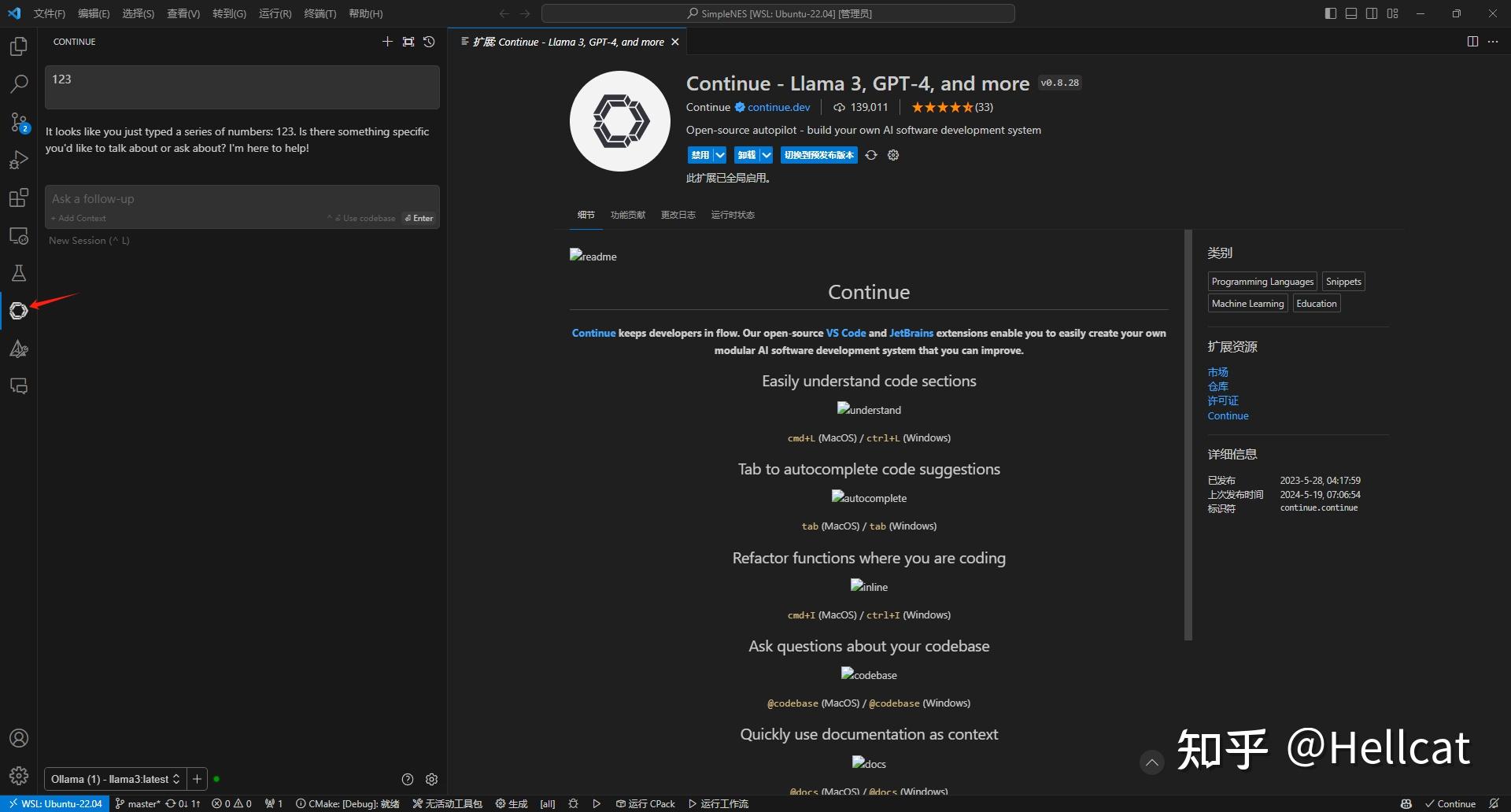Open the Remote Explorer view
This screenshot has width=1511, height=812.
tap(18, 235)
